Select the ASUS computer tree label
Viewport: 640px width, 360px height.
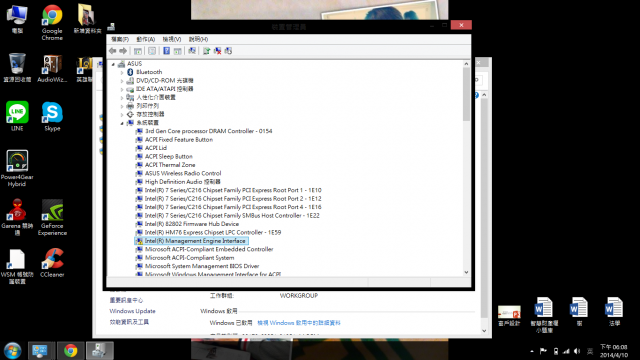tap(134, 64)
